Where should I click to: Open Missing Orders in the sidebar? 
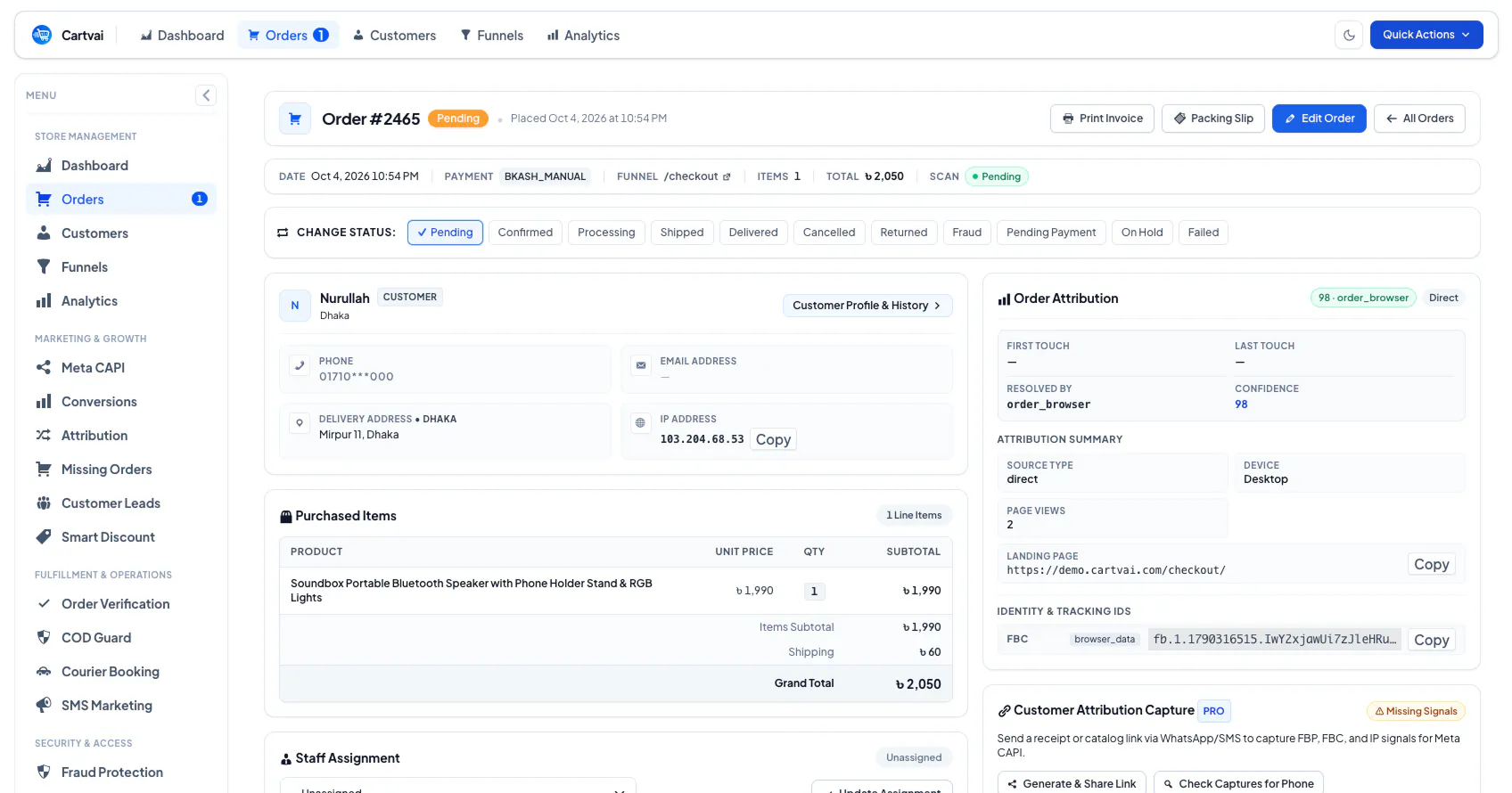[121, 470]
